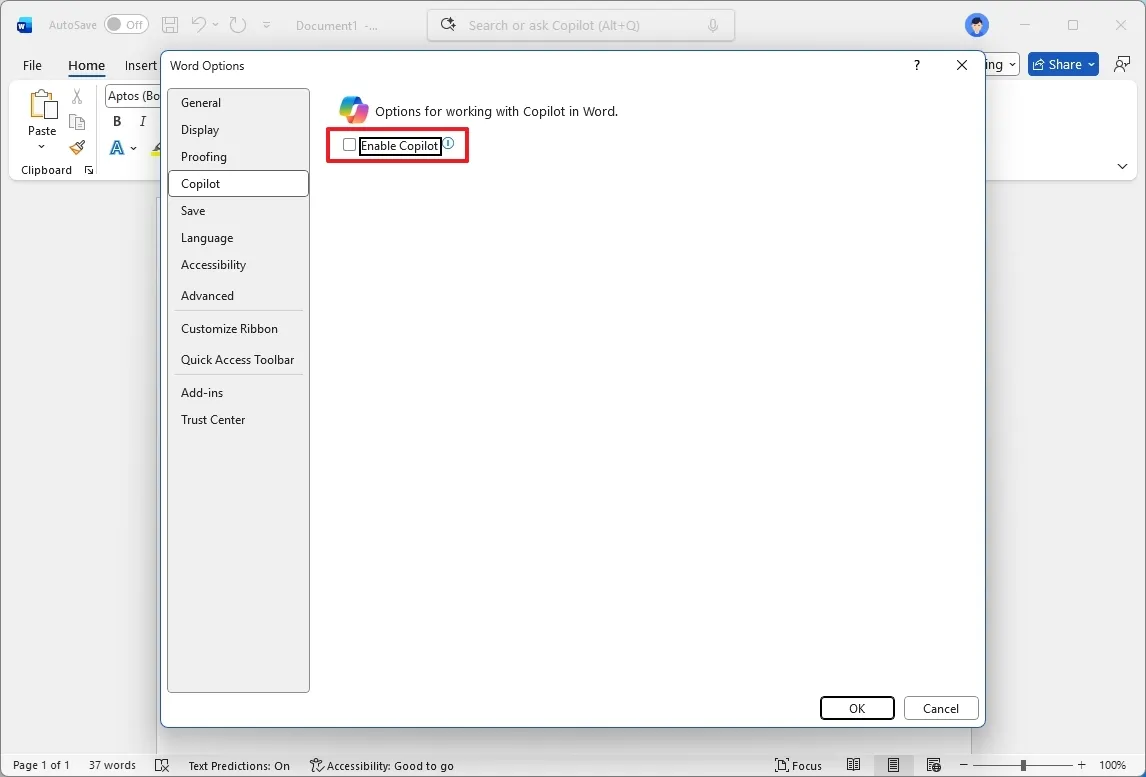Image resolution: width=1146 pixels, height=777 pixels.
Task: Toggle italic formatting
Action: [x=142, y=121]
